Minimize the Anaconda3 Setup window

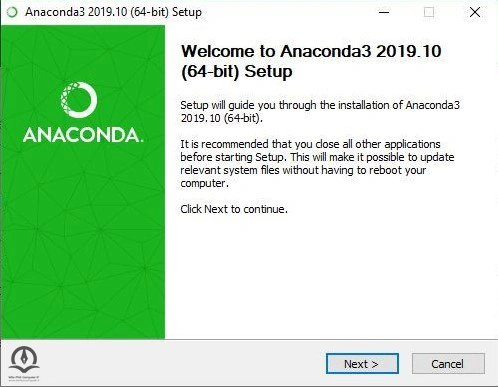[384, 12]
